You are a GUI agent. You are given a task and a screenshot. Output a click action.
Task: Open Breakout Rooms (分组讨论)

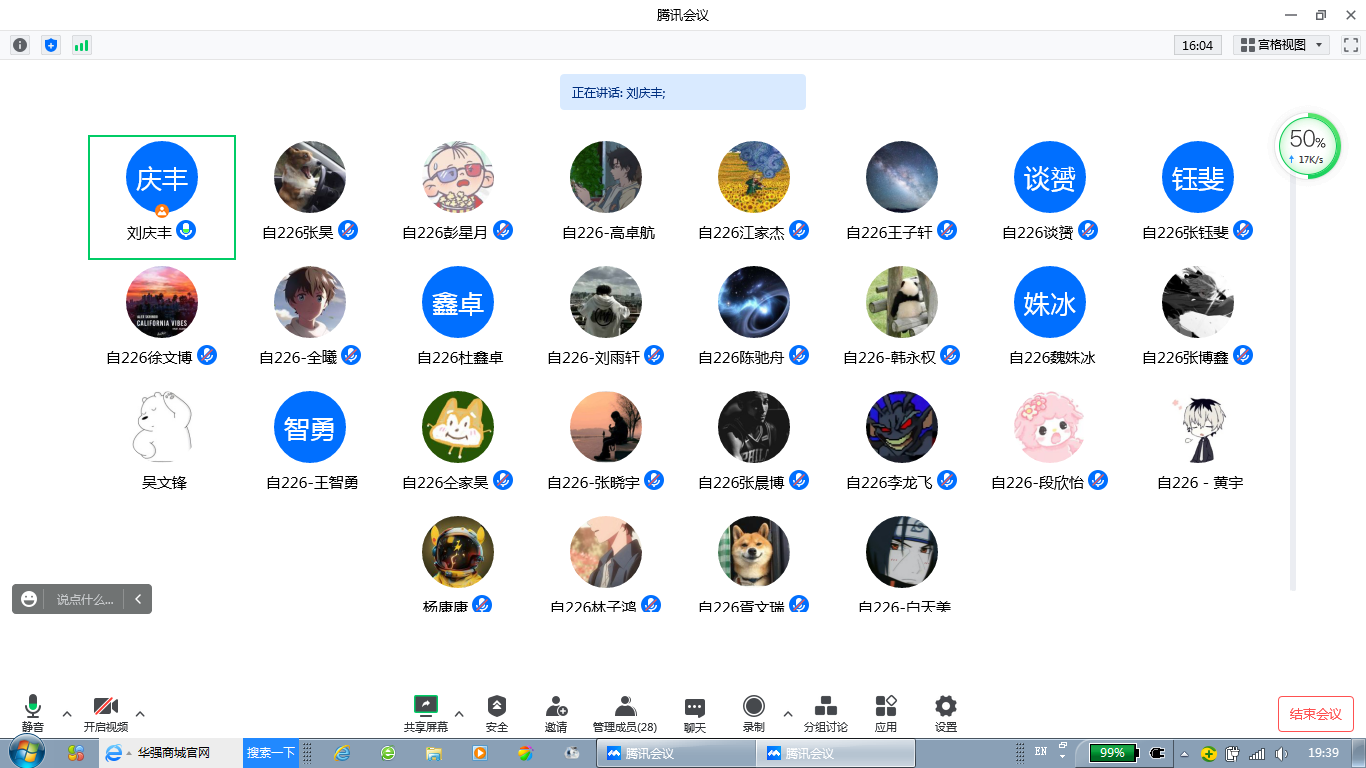click(x=825, y=713)
